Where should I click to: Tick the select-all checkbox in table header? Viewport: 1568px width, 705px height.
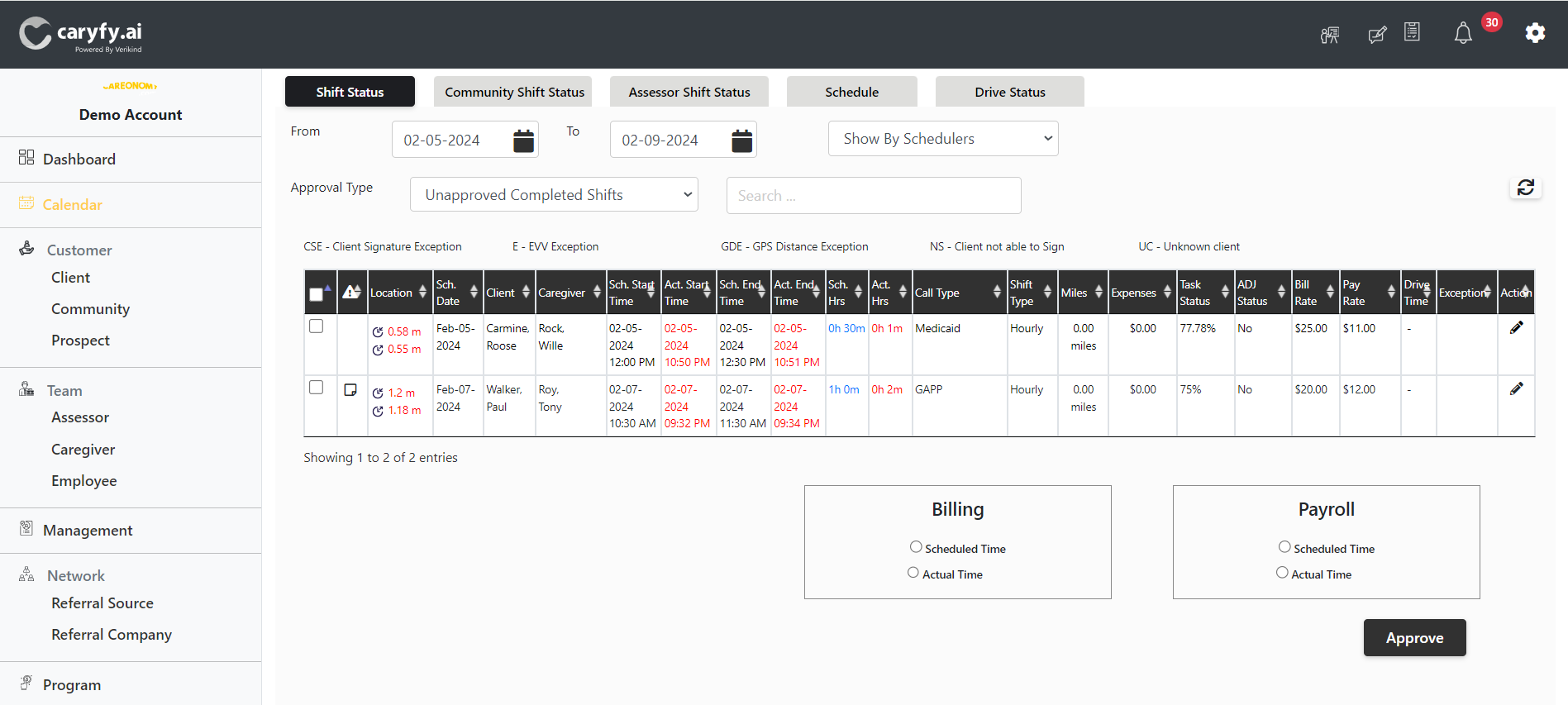tap(316, 294)
